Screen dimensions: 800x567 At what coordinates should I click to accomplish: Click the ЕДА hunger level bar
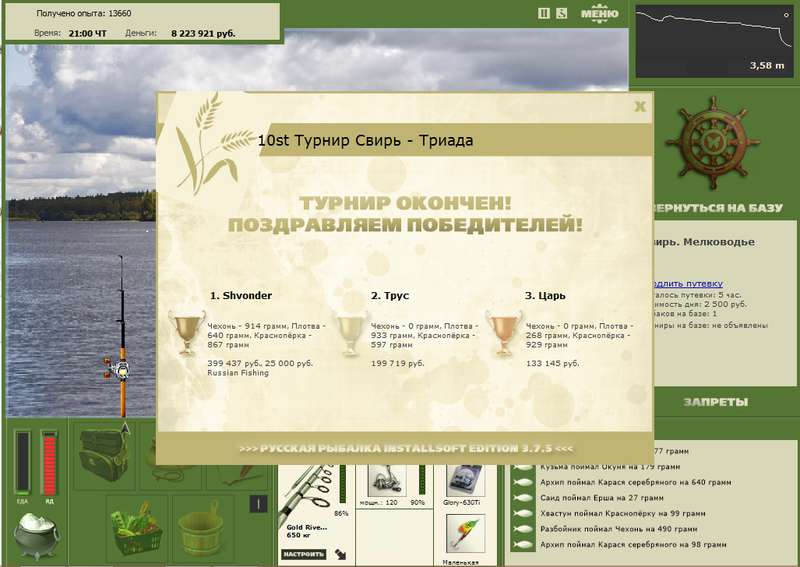tap(22, 462)
